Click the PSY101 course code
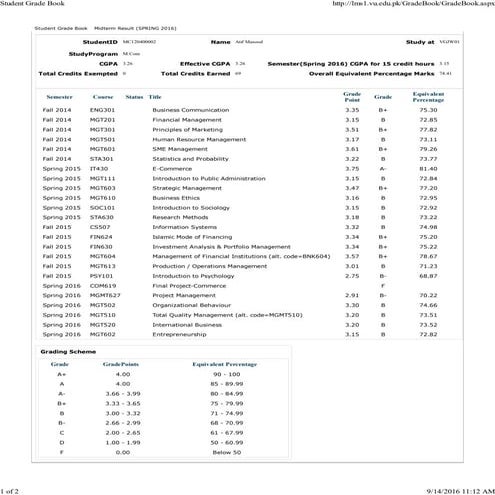Image resolution: width=495 pixels, height=495 pixels. pyautogui.click(x=101, y=276)
